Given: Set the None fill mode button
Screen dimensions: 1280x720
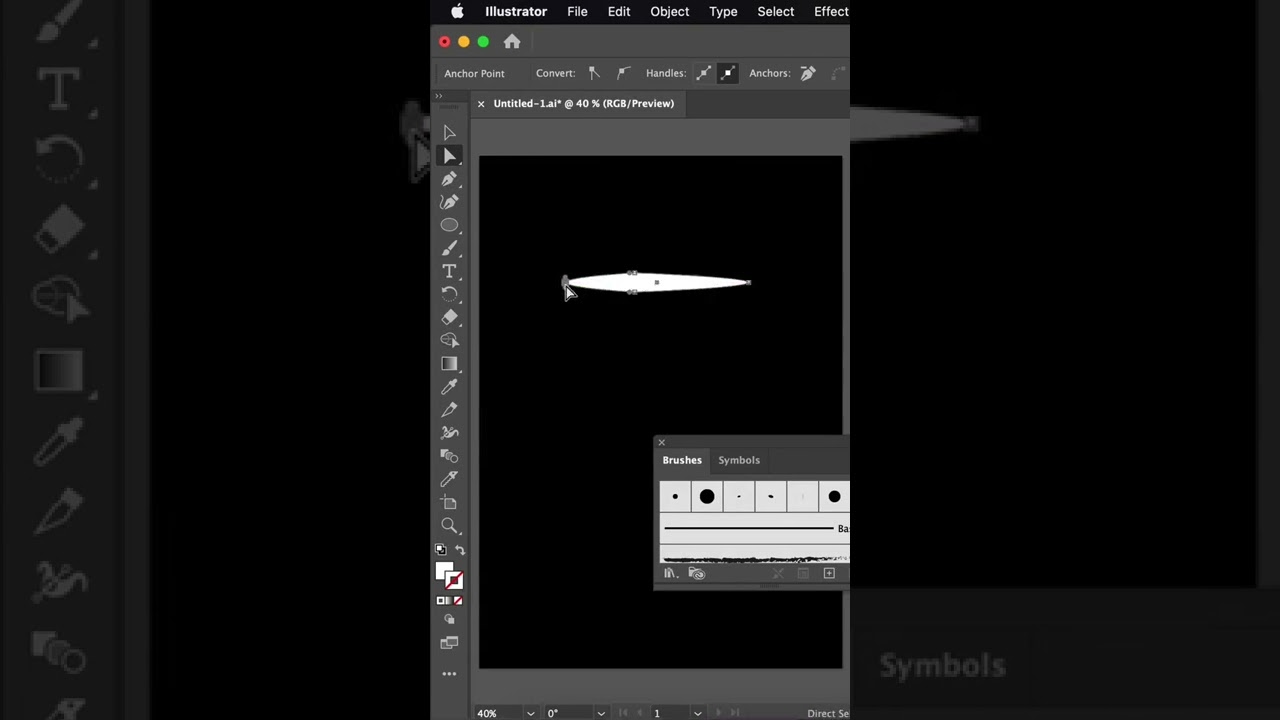Looking at the screenshot, I should (x=458, y=601).
